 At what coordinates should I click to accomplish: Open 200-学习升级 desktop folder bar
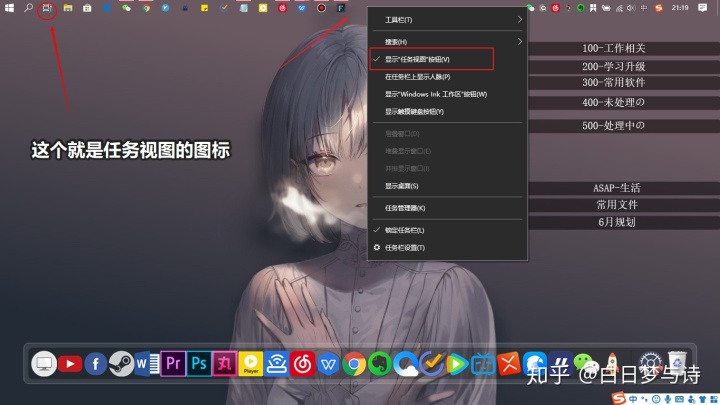coord(624,67)
